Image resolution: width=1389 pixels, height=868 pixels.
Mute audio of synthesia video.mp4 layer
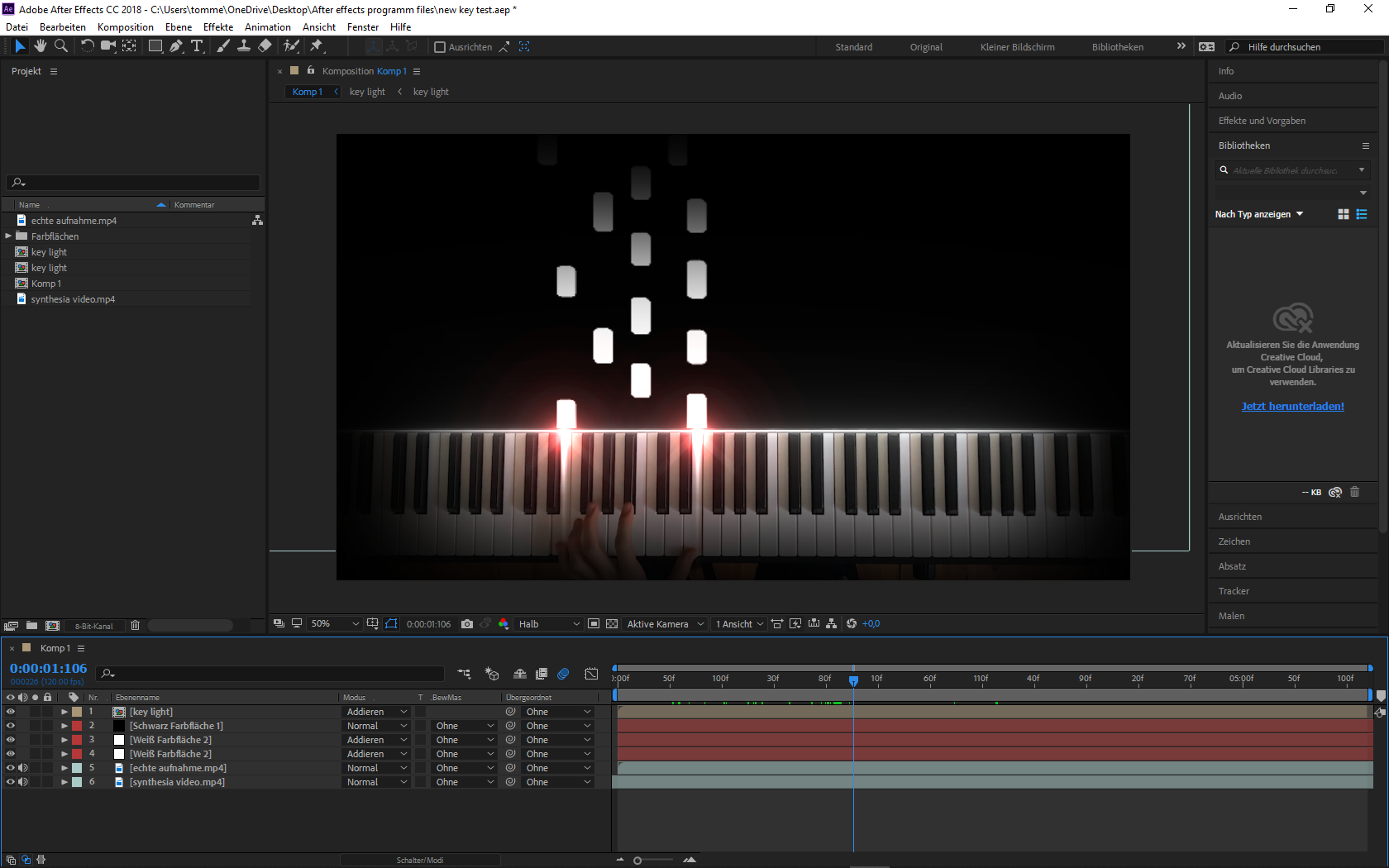(22, 781)
